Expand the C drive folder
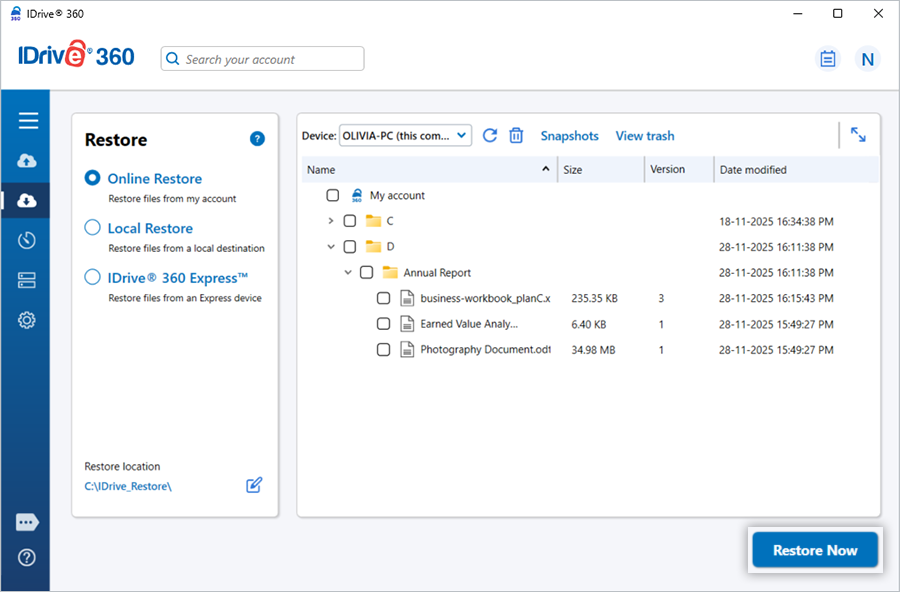The width and height of the screenshot is (900, 592). 331,221
